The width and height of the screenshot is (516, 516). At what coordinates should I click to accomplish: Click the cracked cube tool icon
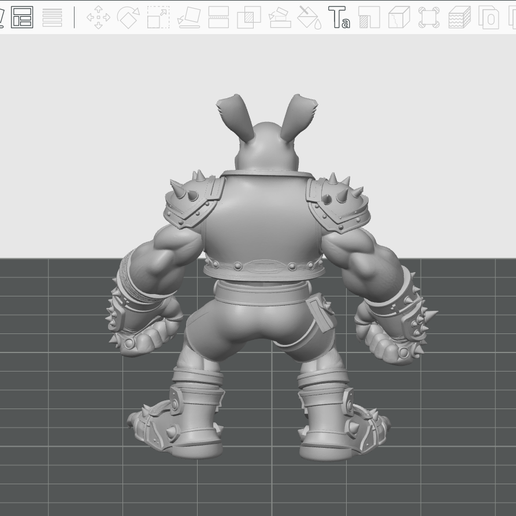[x=399, y=17]
